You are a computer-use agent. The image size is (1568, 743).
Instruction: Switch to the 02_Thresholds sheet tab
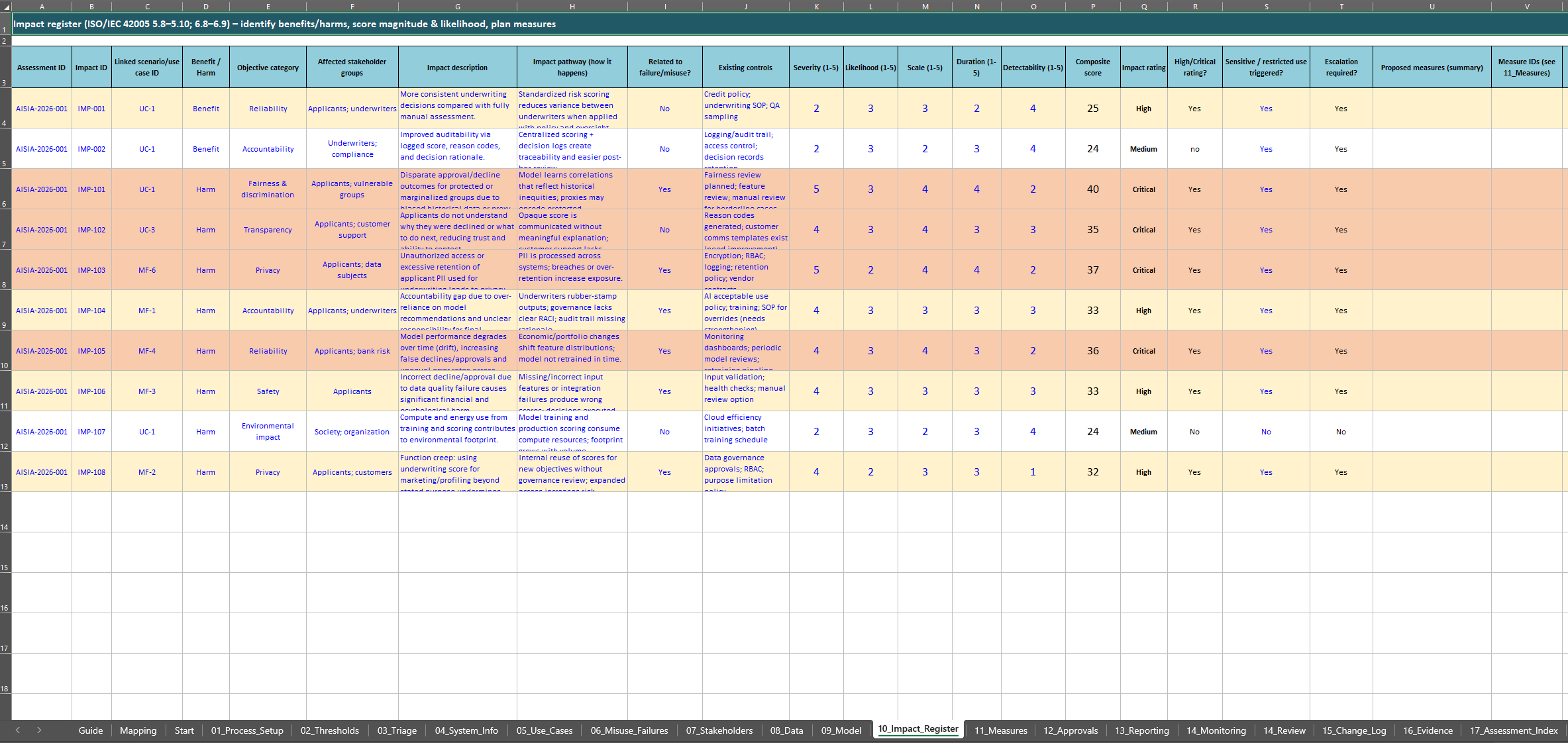(329, 730)
